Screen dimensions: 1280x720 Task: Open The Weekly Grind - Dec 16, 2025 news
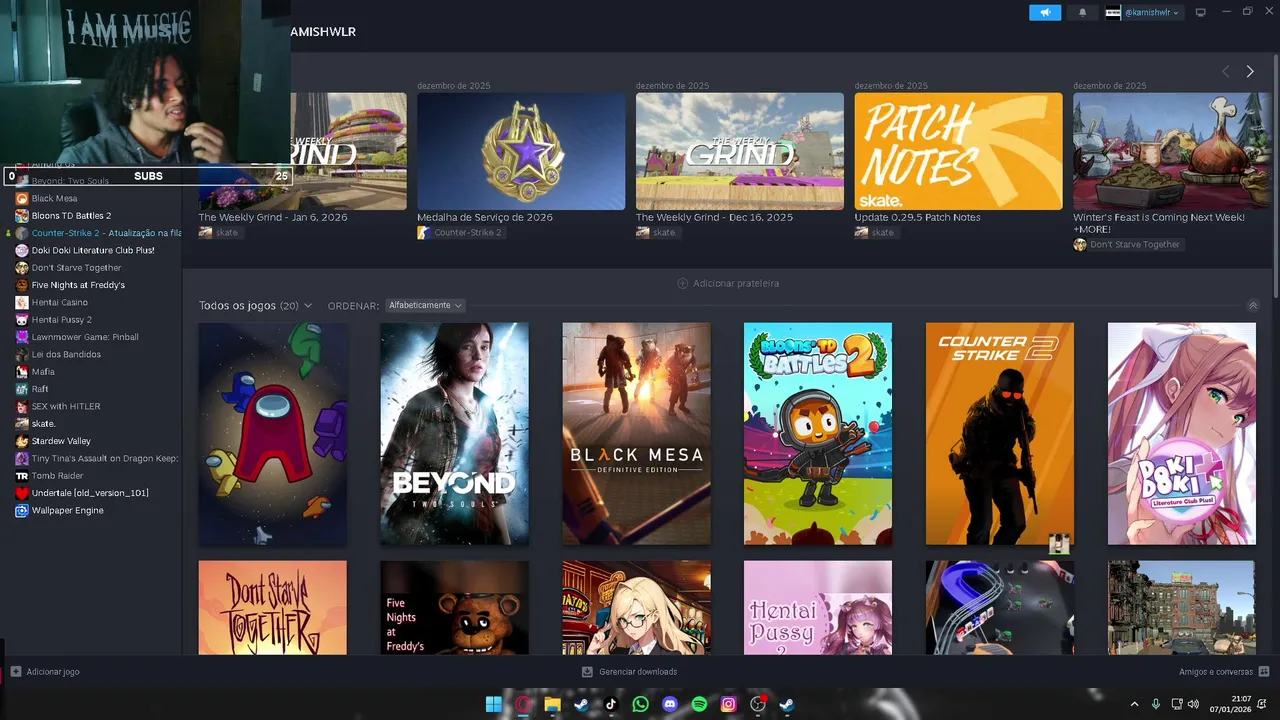tap(714, 217)
